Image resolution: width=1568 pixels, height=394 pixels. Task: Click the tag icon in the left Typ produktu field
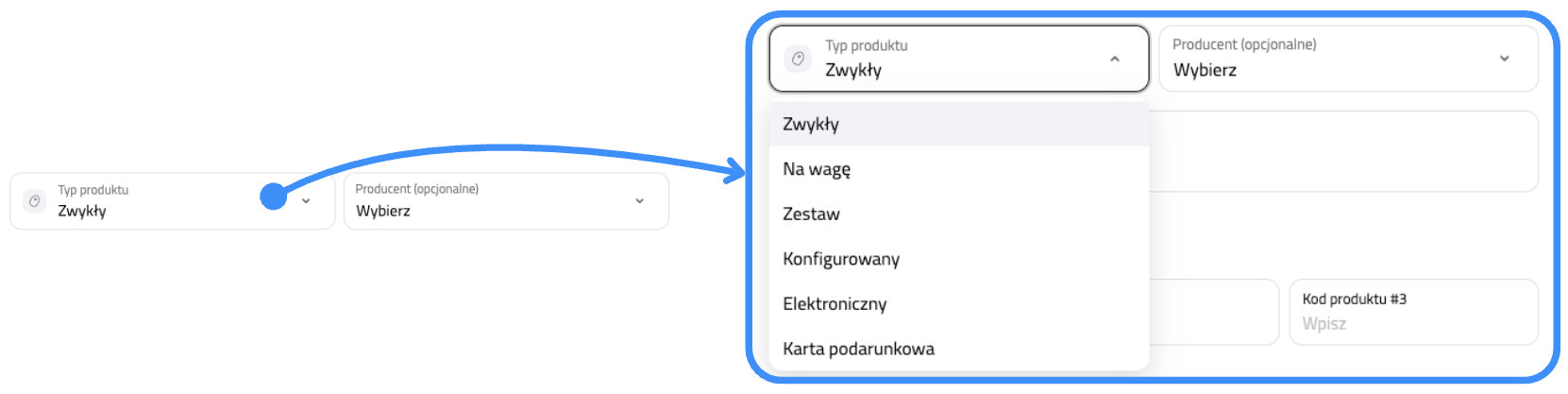[34, 201]
